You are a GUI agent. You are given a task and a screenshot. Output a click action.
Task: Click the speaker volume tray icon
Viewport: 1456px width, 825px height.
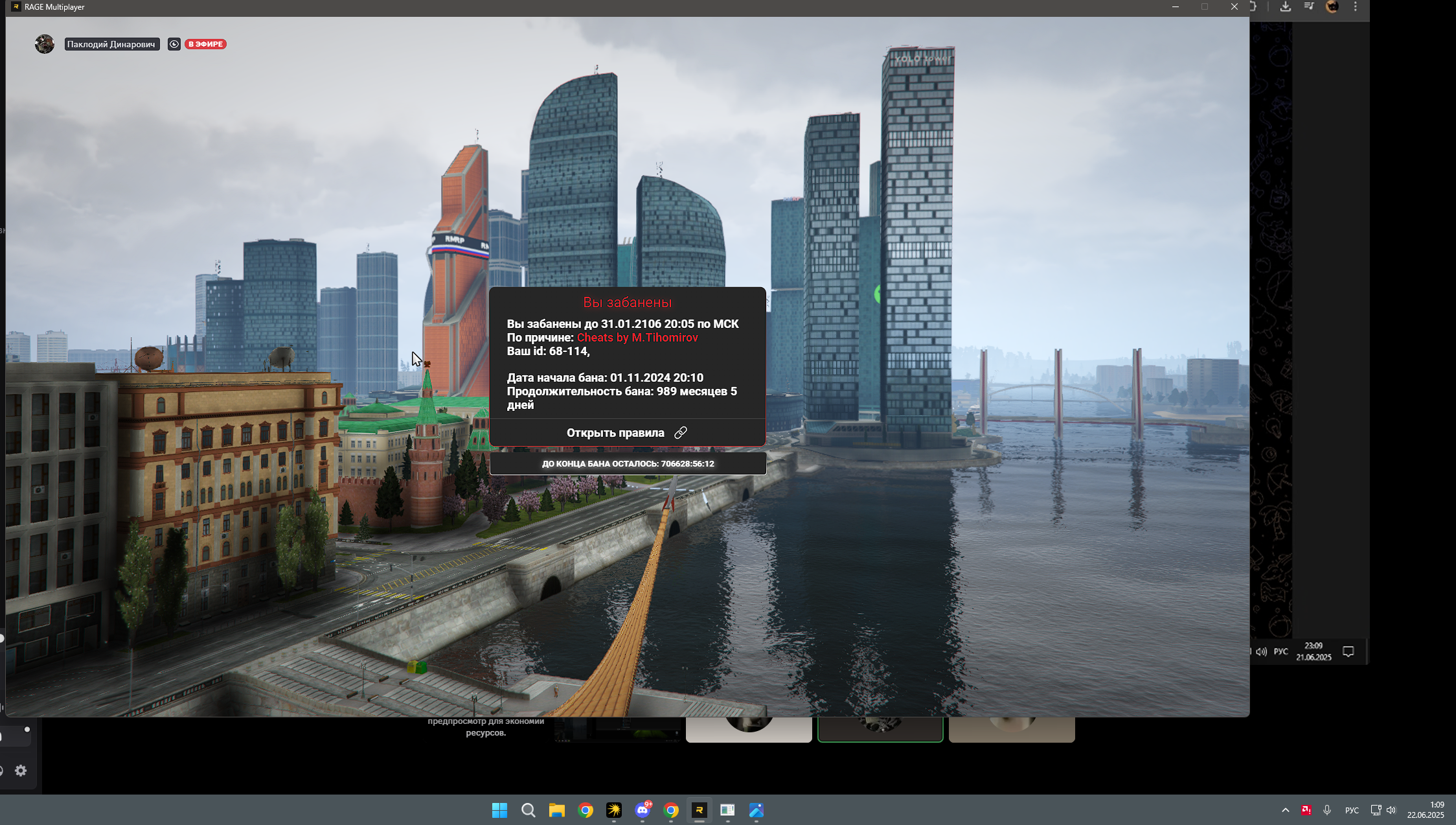(1391, 810)
